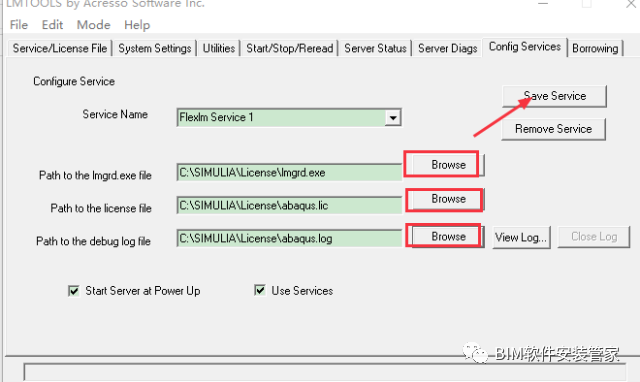Screen dimensions: 640x382
Task: Click the Remove Service button
Action: click(553, 129)
